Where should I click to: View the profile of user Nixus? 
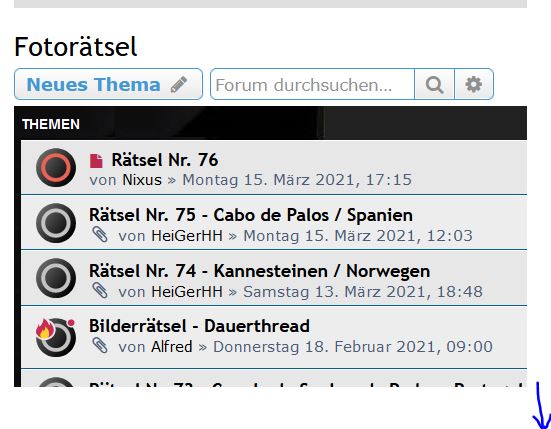[142, 180]
